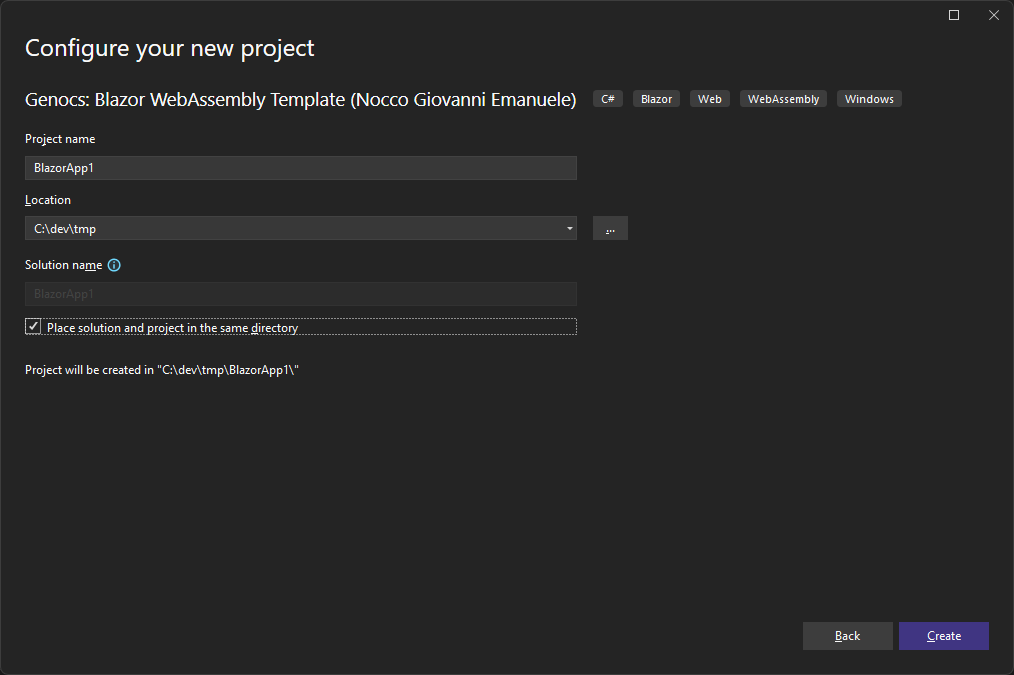Focus the Project name text field
Image resolution: width=1014 pixels, height=675 pixels.
coord(300,168)
